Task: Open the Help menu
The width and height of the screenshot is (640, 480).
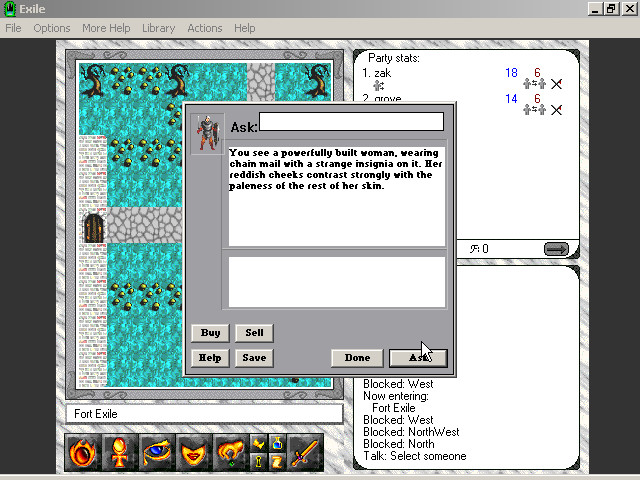Action: point(244,28)
